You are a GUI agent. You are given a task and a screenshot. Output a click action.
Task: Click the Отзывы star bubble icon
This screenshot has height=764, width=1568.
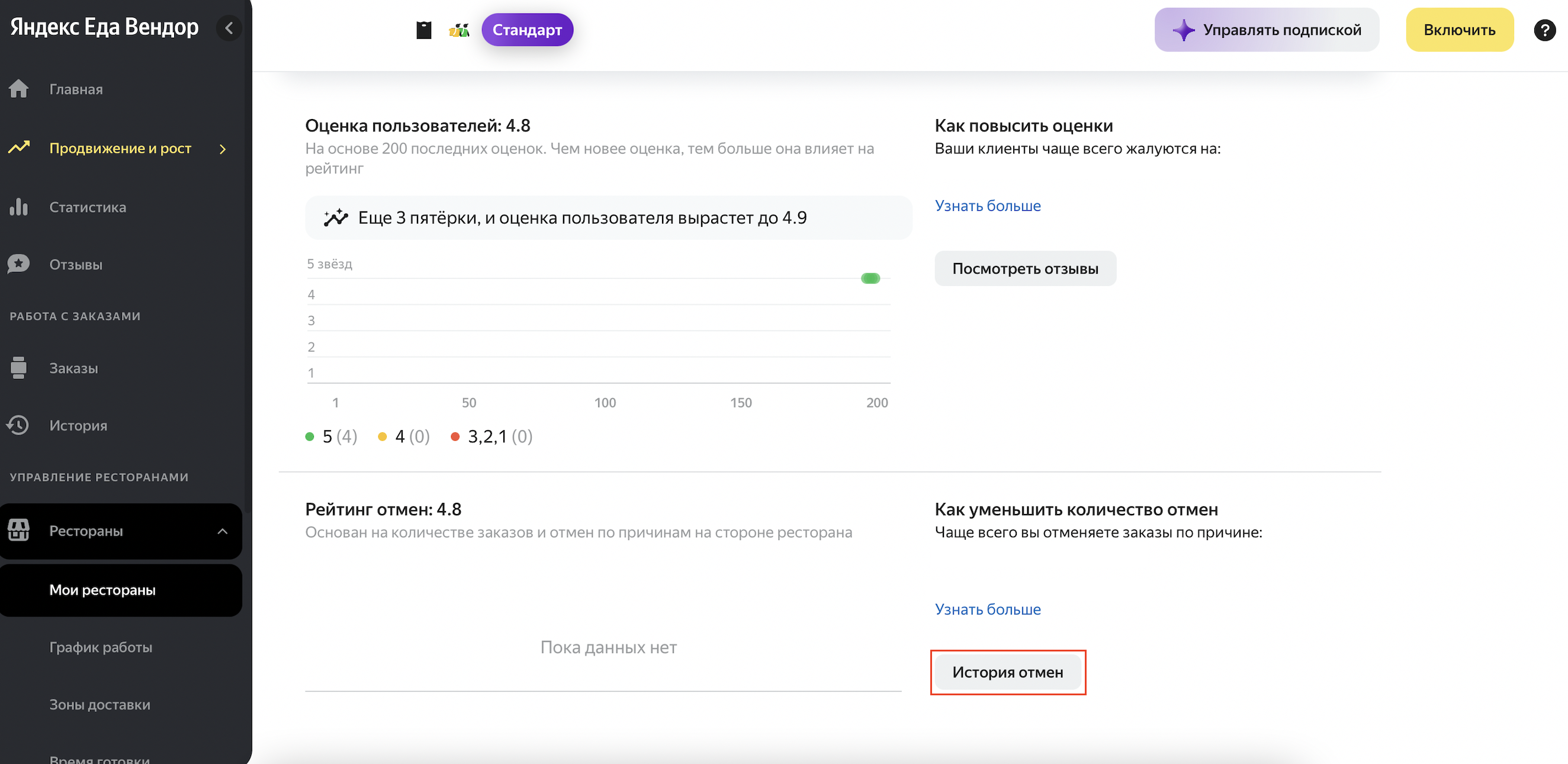pos(19,264)
